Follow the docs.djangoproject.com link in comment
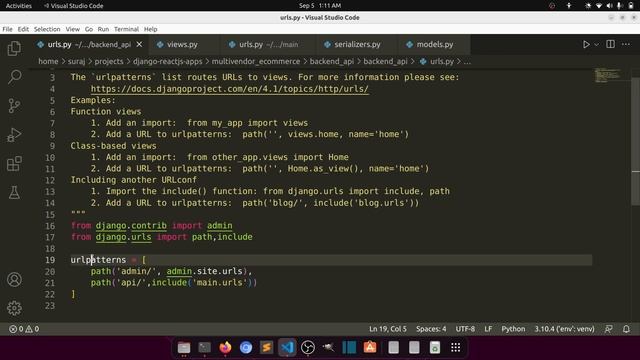The image size is (640, 360). (230, 89)
